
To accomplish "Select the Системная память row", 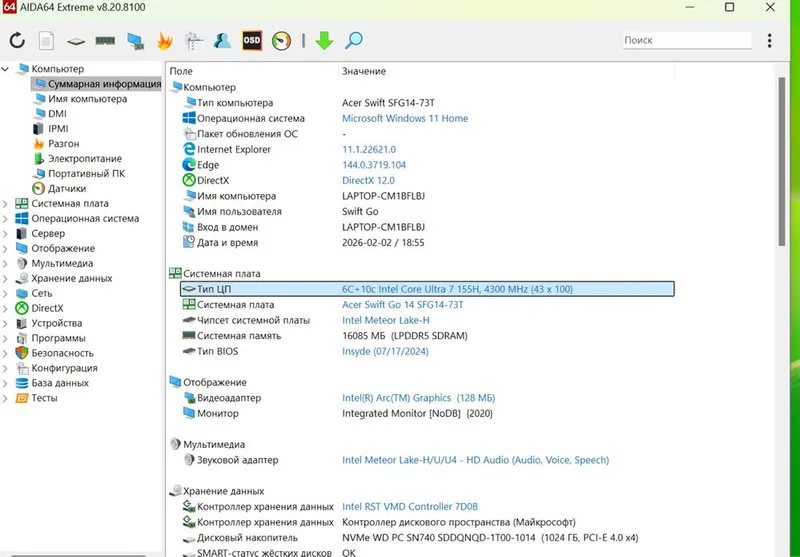I will click(428, 336).
